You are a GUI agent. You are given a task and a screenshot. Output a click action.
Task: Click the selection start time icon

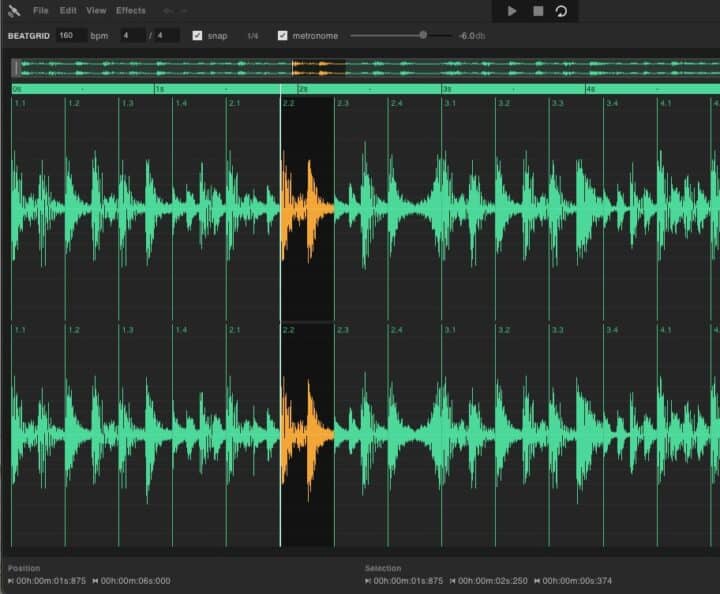click(368, 580)
